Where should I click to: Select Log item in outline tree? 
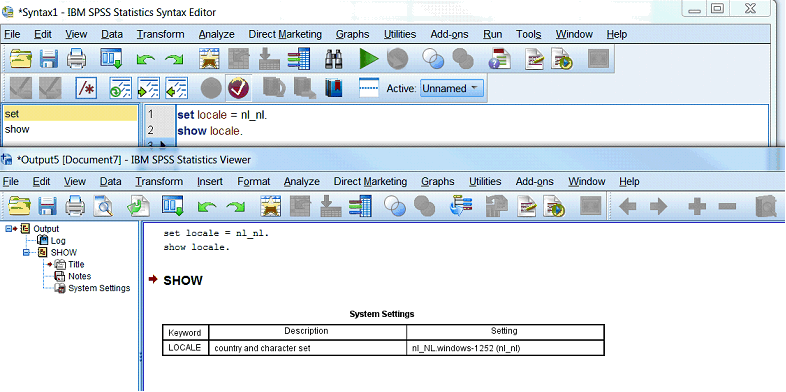58,241
